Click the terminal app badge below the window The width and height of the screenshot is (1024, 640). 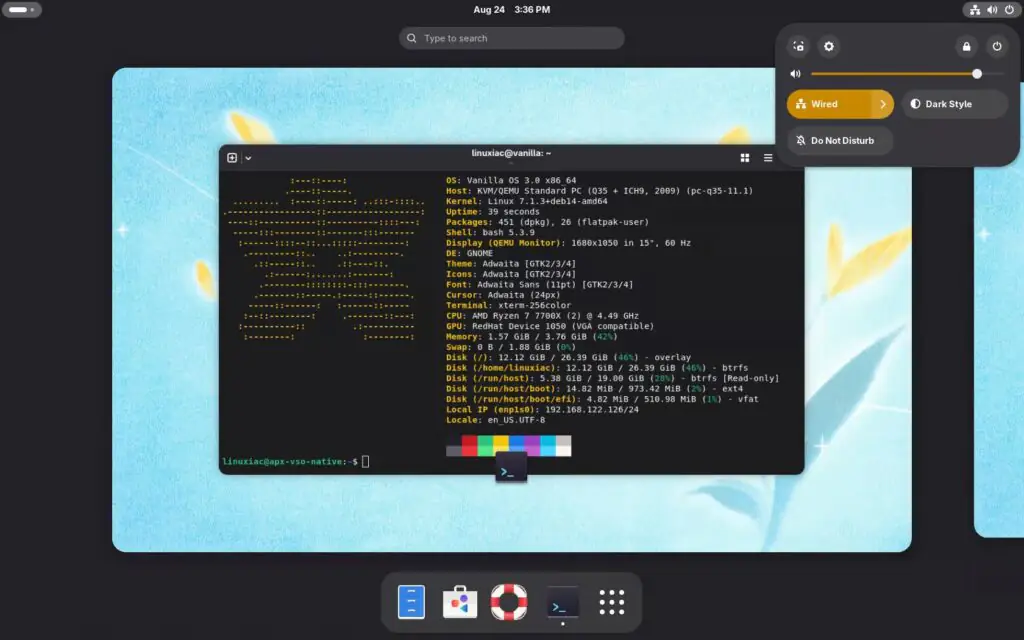tap(511, 470)
